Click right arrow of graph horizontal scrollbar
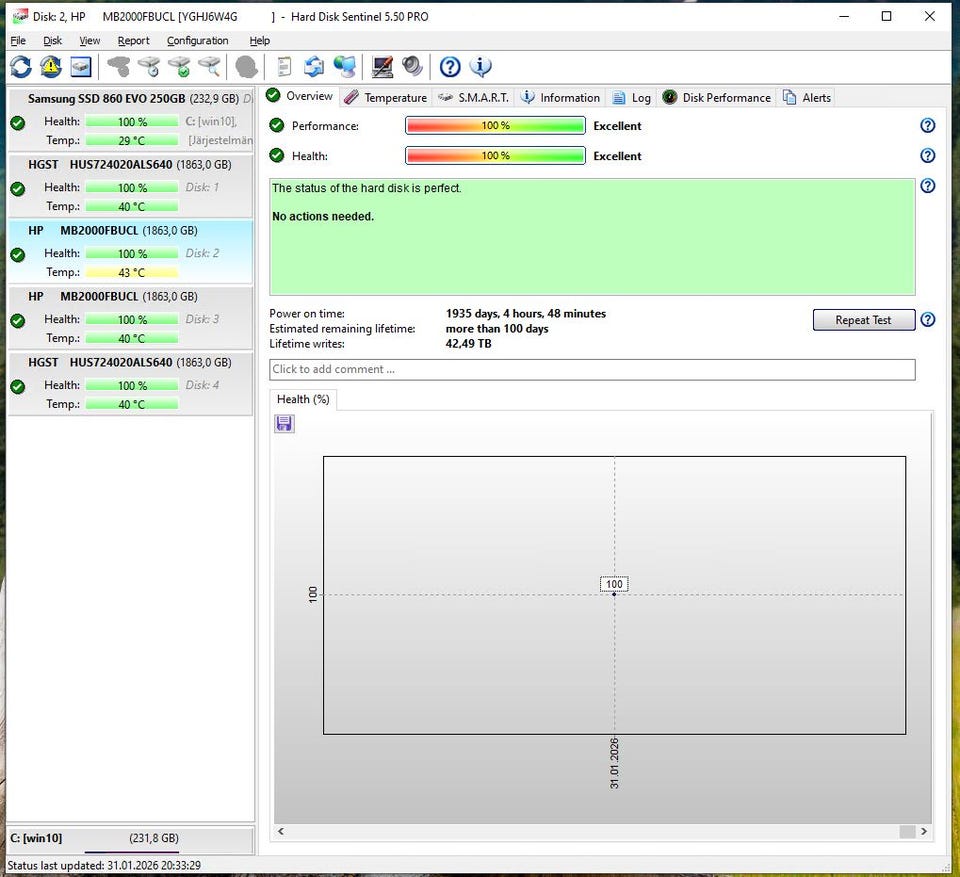Image resolution: width=960 pixels, height=877 pixels. tap(924, 831)
